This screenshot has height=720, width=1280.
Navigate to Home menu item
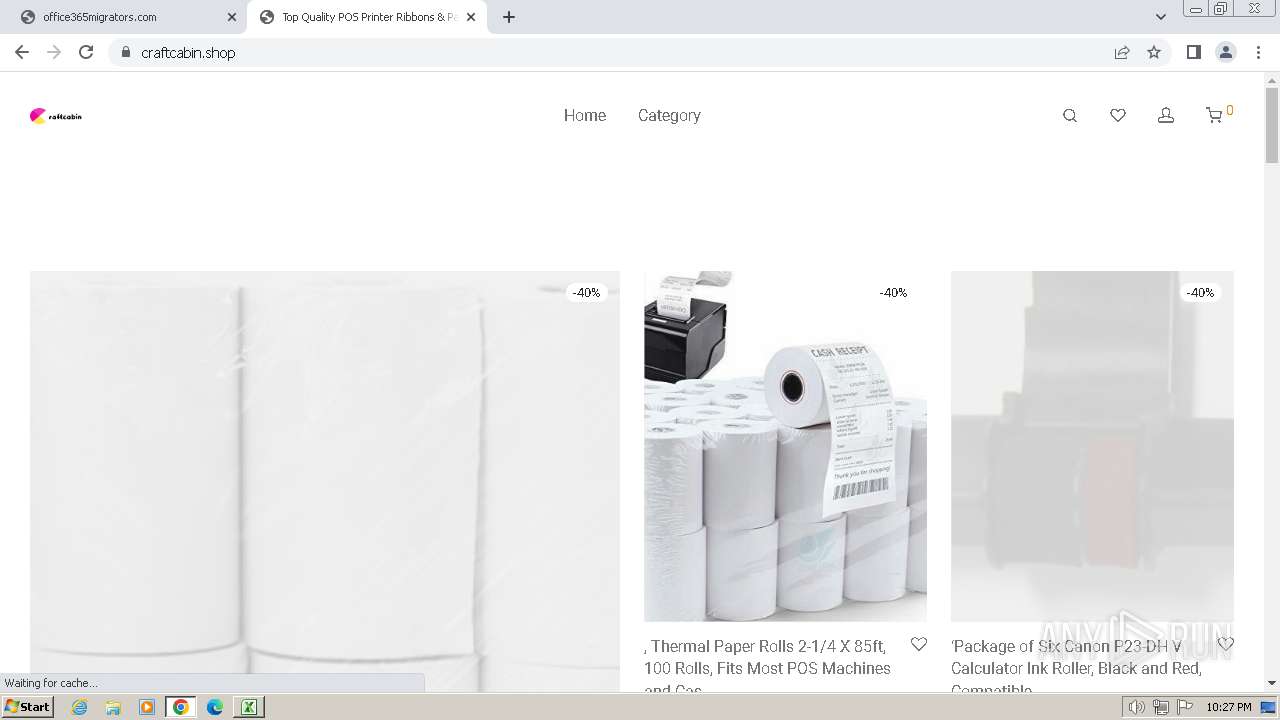click(x=585, y=115)
